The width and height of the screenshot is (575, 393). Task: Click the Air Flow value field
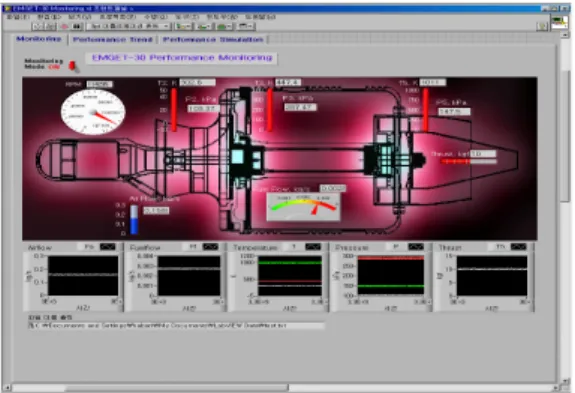click(156, 211)
